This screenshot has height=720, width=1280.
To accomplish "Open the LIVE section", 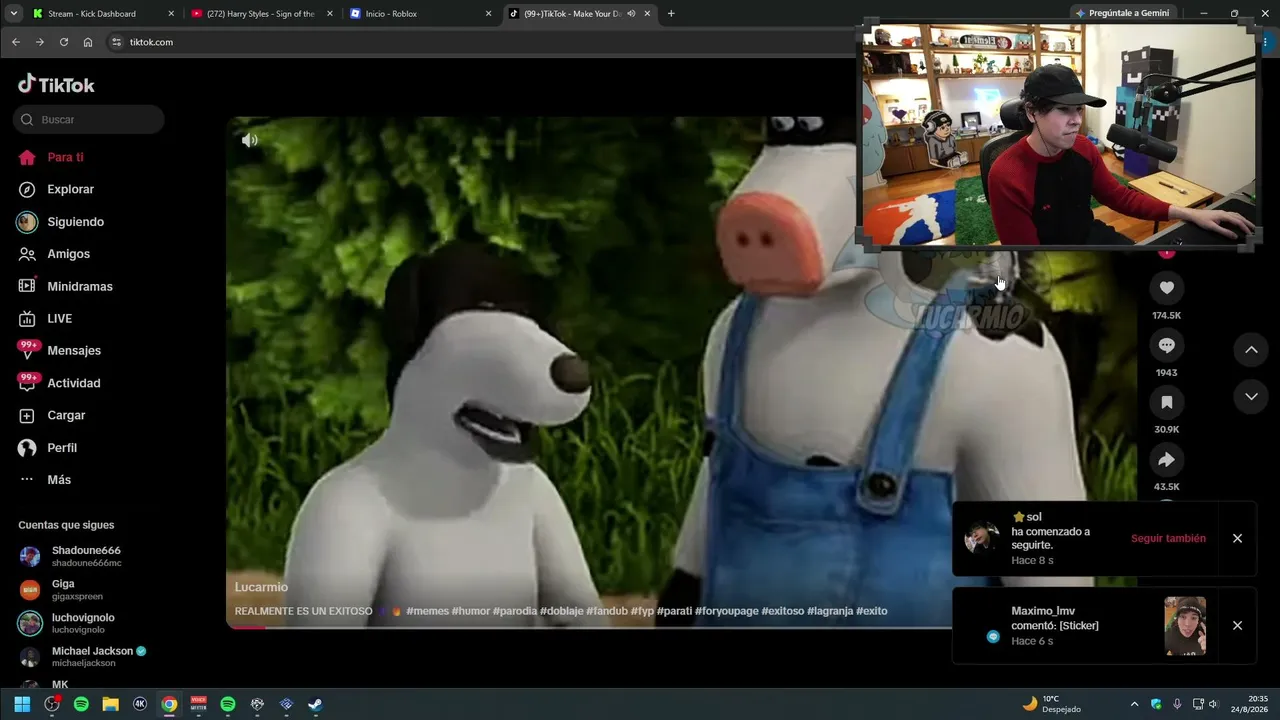I will tap(59, 318).
